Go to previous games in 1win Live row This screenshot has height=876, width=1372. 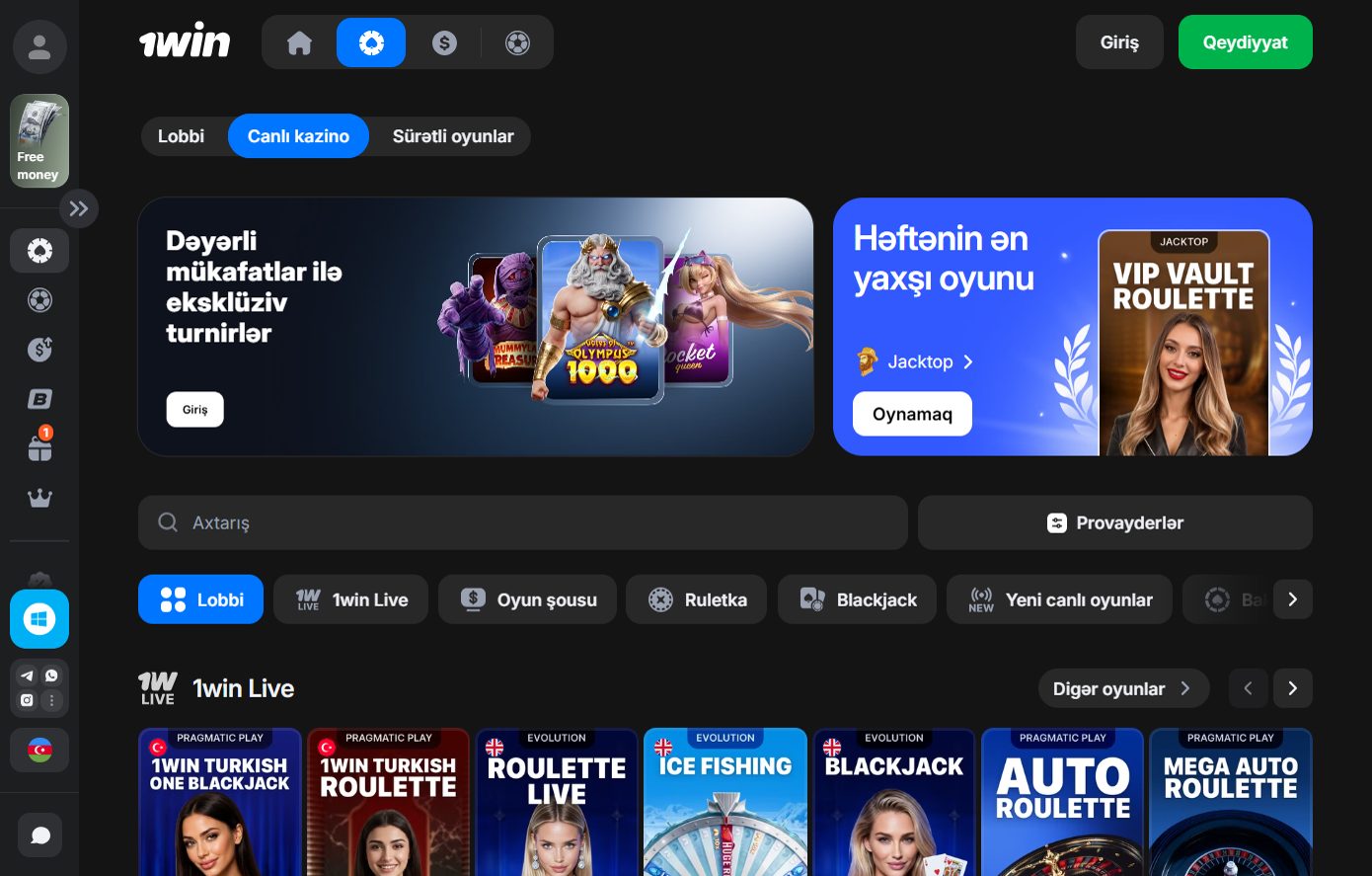click(1248, 688)
